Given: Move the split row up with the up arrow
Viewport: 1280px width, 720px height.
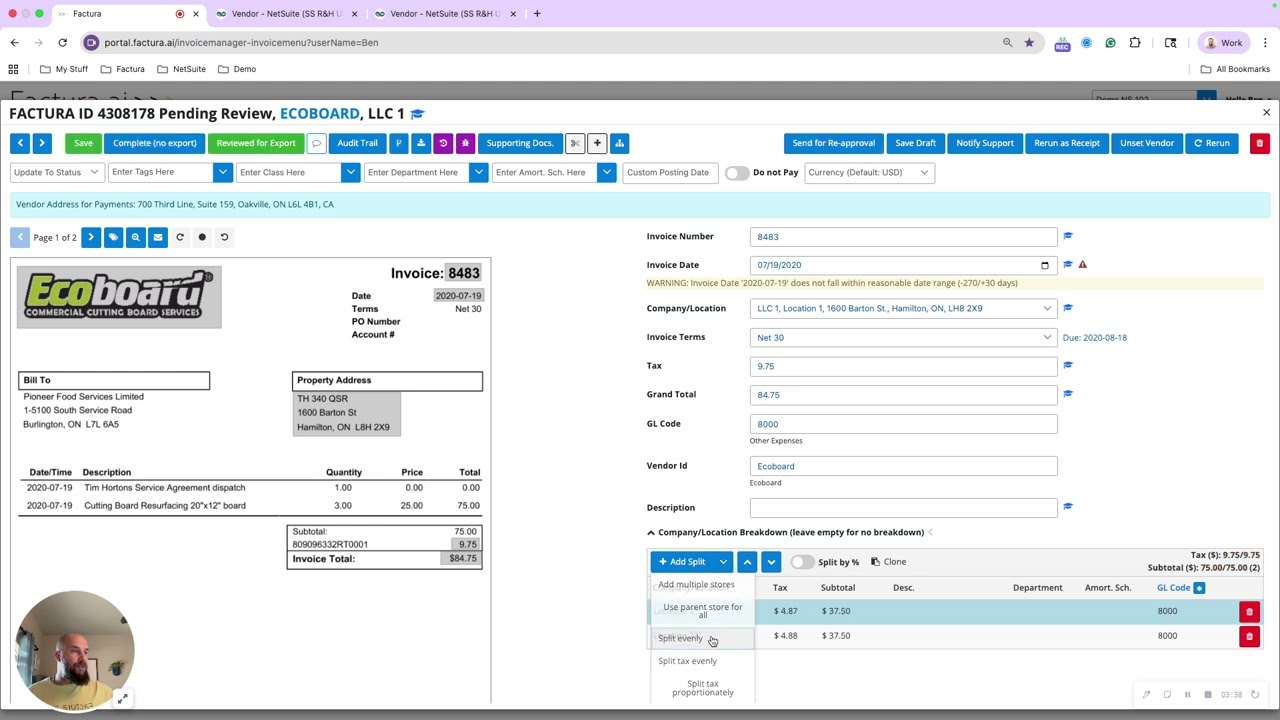Looking at the screenshot, I should 747,562.
